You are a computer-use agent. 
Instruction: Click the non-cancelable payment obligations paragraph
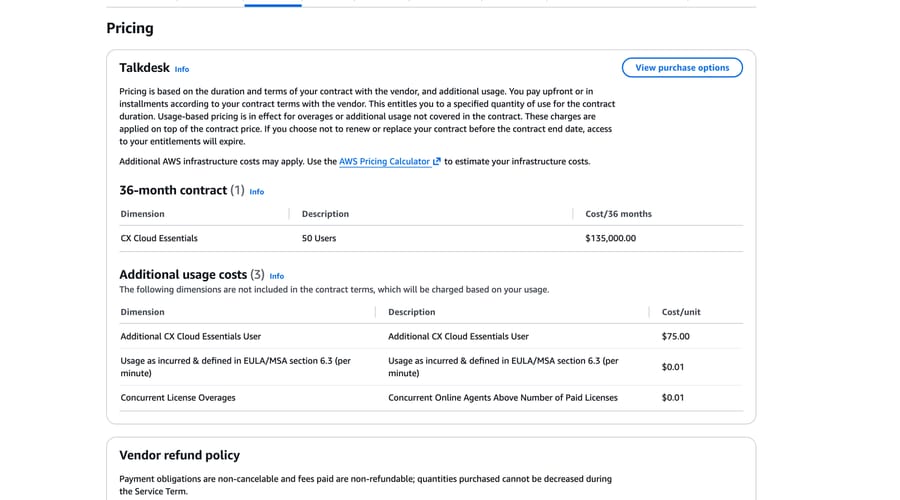click(x=366, y=485)
